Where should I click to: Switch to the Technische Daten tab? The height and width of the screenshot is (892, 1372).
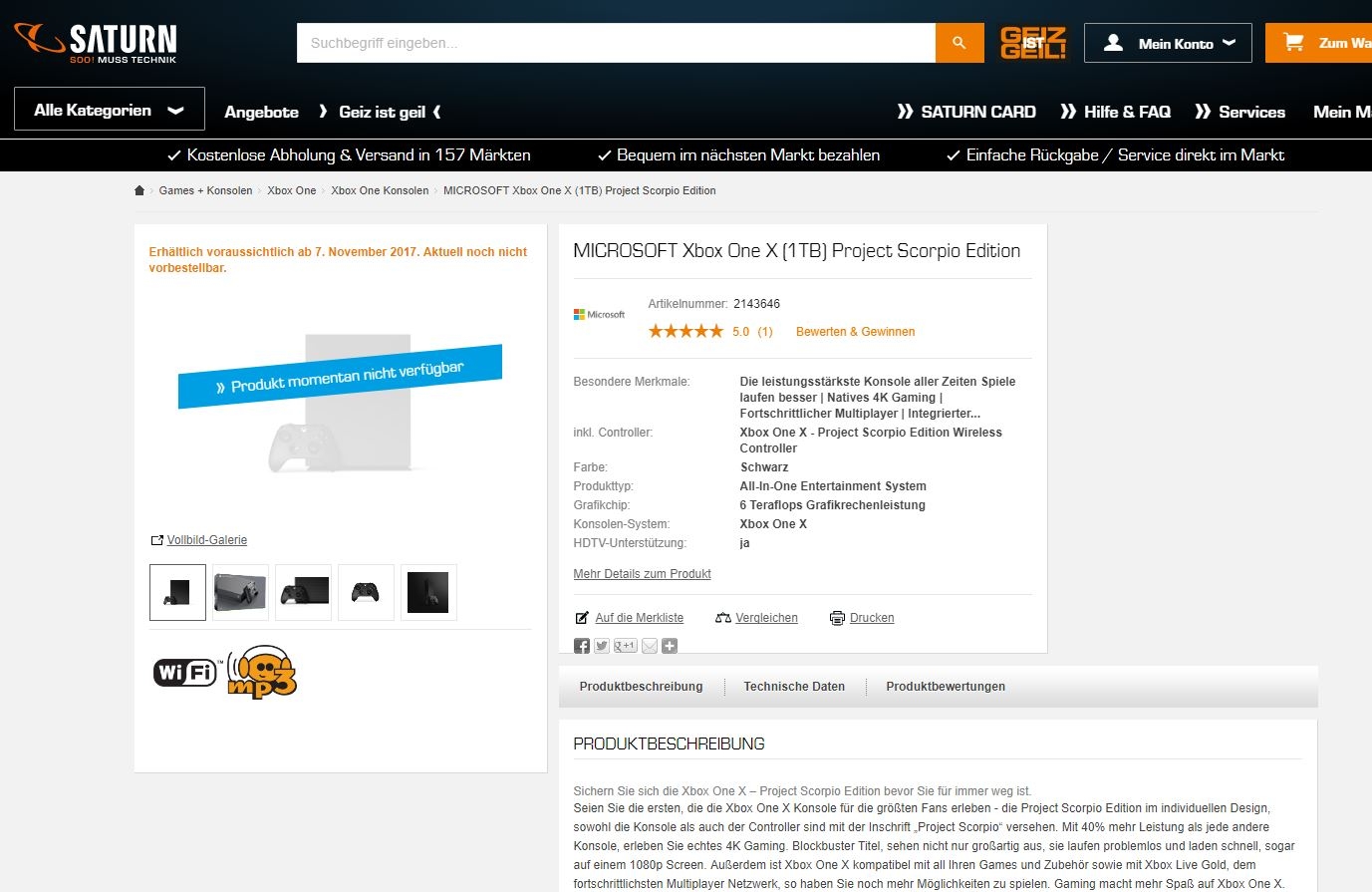coord(794,687)
